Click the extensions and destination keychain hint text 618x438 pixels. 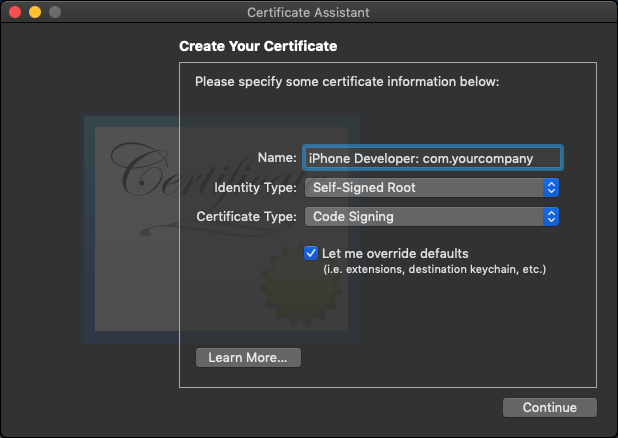434,269
